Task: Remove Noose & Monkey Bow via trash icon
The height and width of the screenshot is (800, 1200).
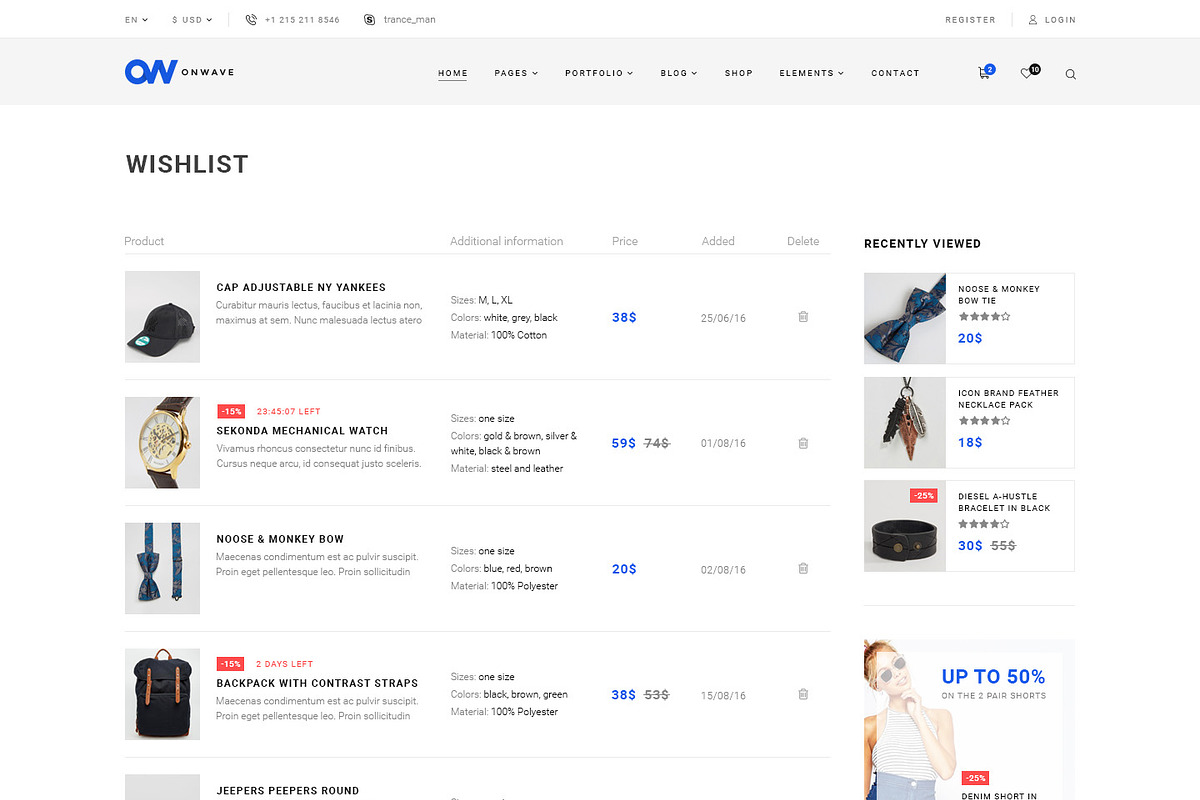Action: coord(803,568)
